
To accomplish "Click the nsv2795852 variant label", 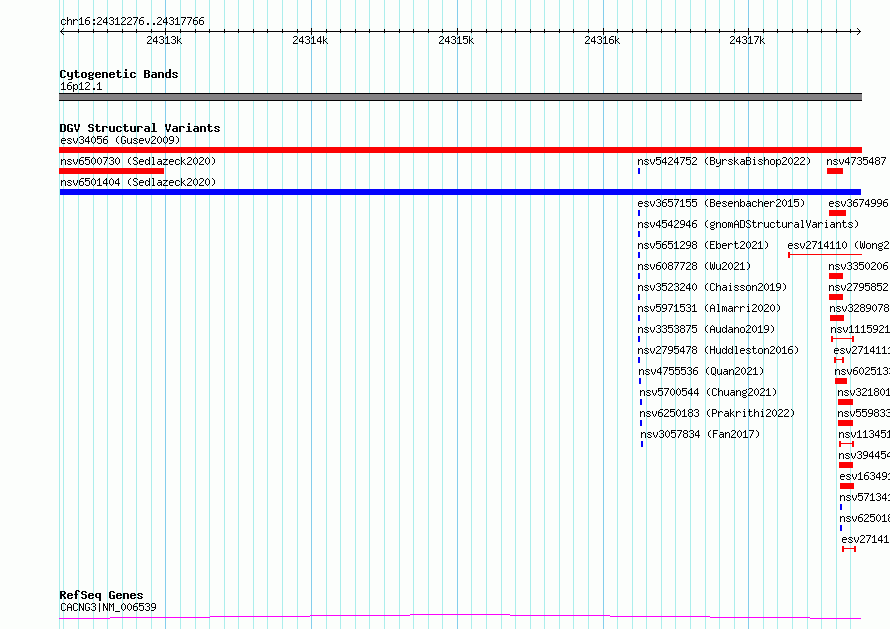I will [858, 287].
